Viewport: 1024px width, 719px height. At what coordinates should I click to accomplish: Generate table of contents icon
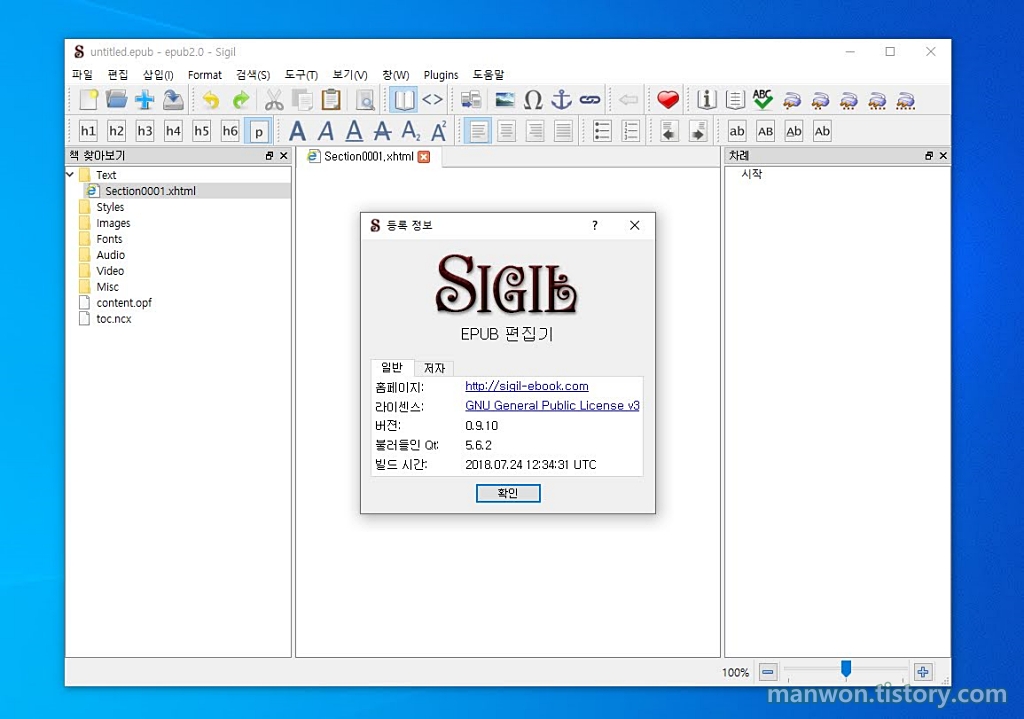point(735,100)
